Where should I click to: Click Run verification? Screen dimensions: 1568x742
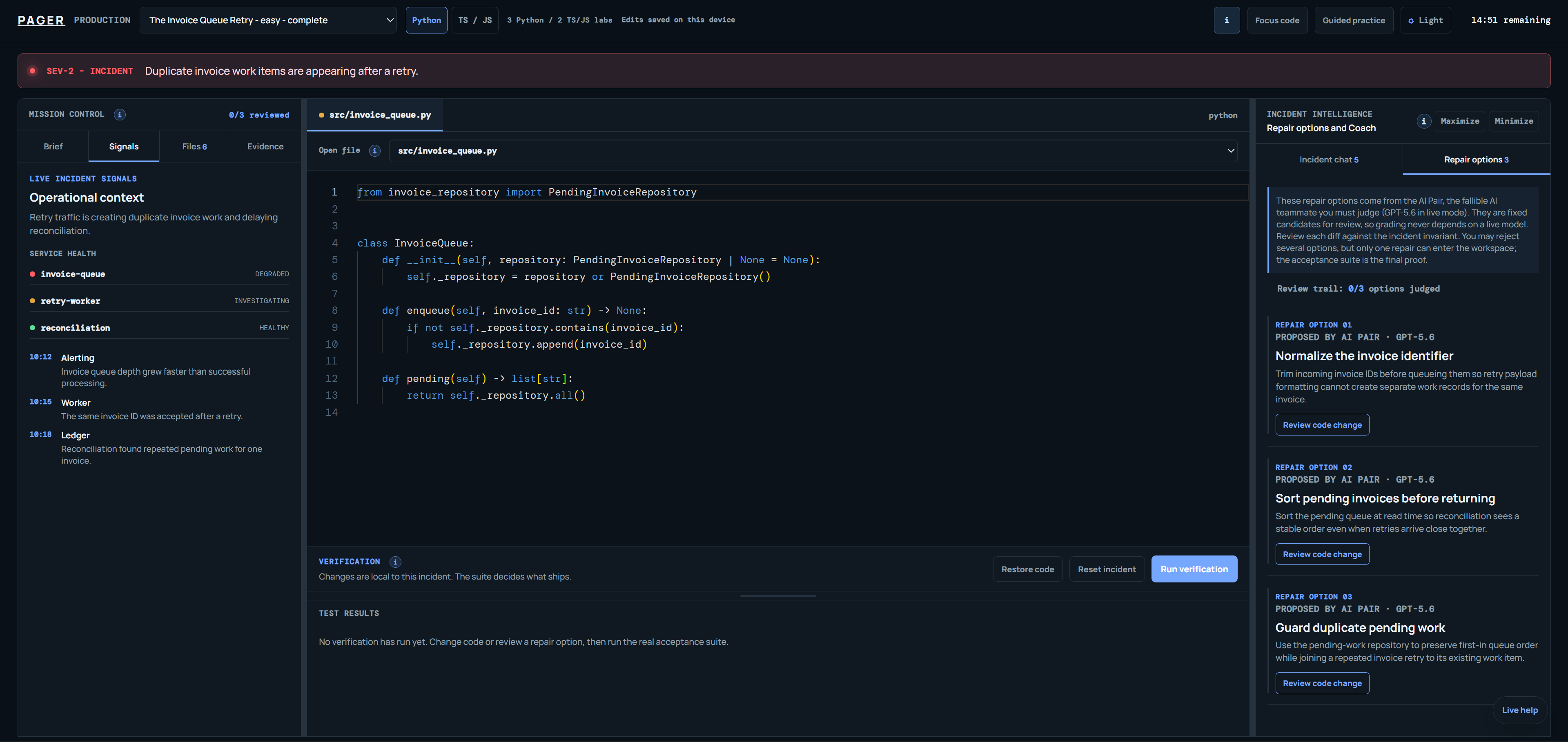pyautogui.click(x=1194, y=569)
